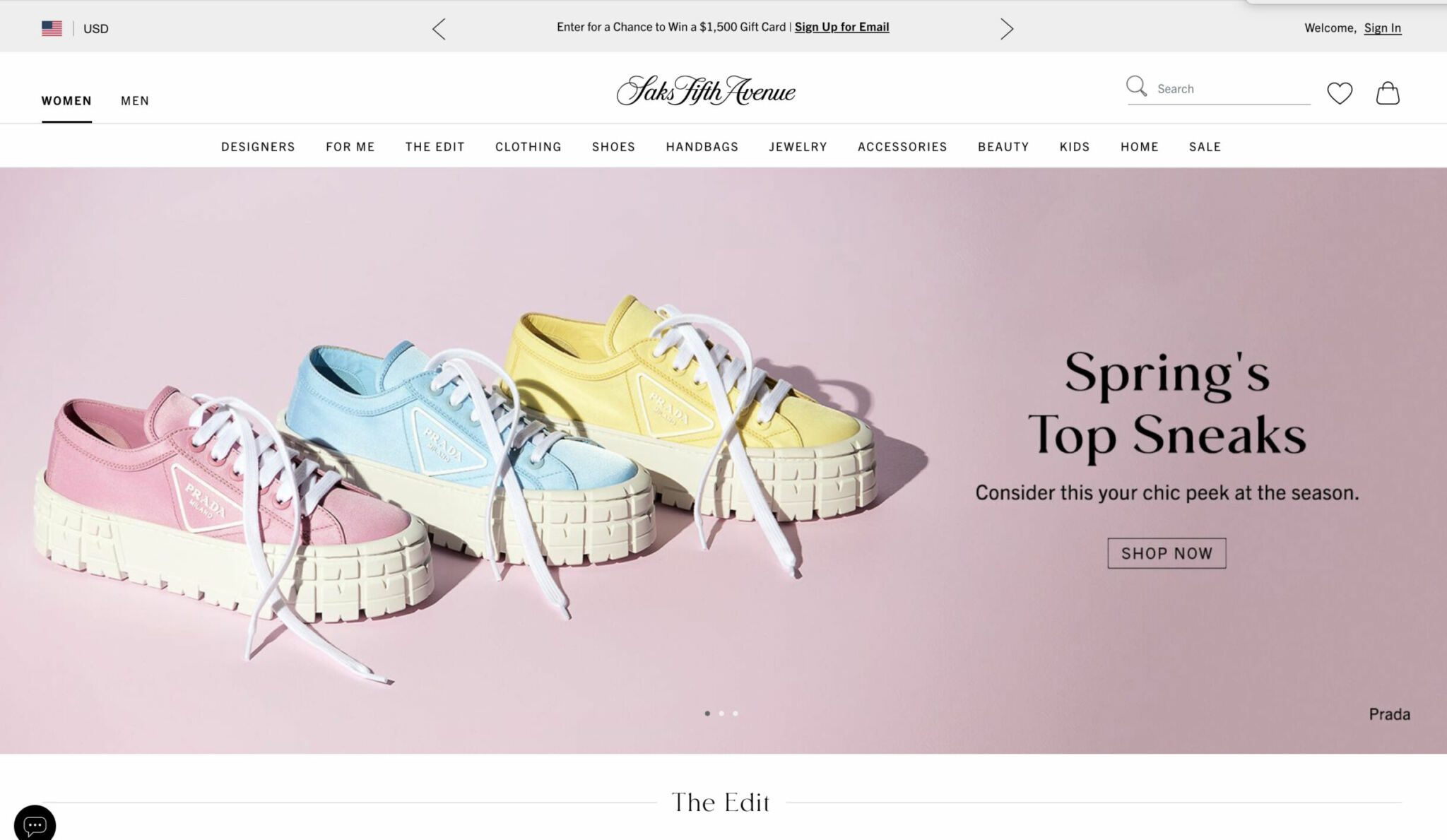Show previous promo banner with left arrow
Image resolution: width=1447 pixels, height=840 pixels.
point(439,29)
